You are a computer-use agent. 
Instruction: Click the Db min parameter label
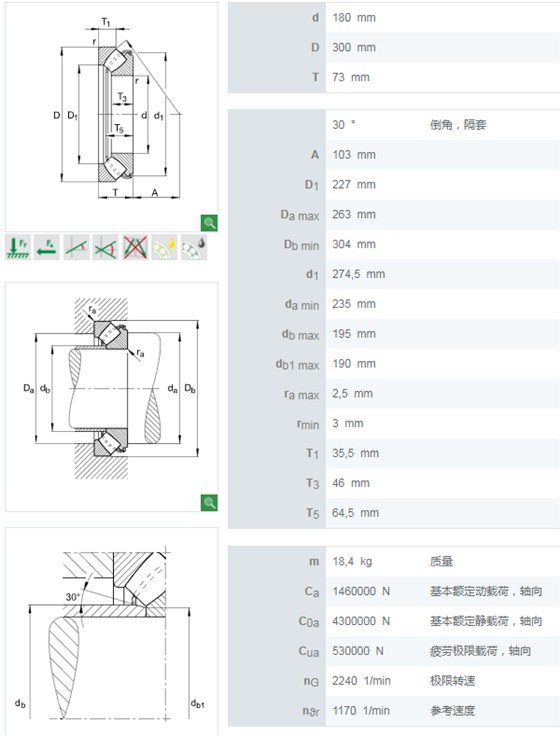coord(301,245)
